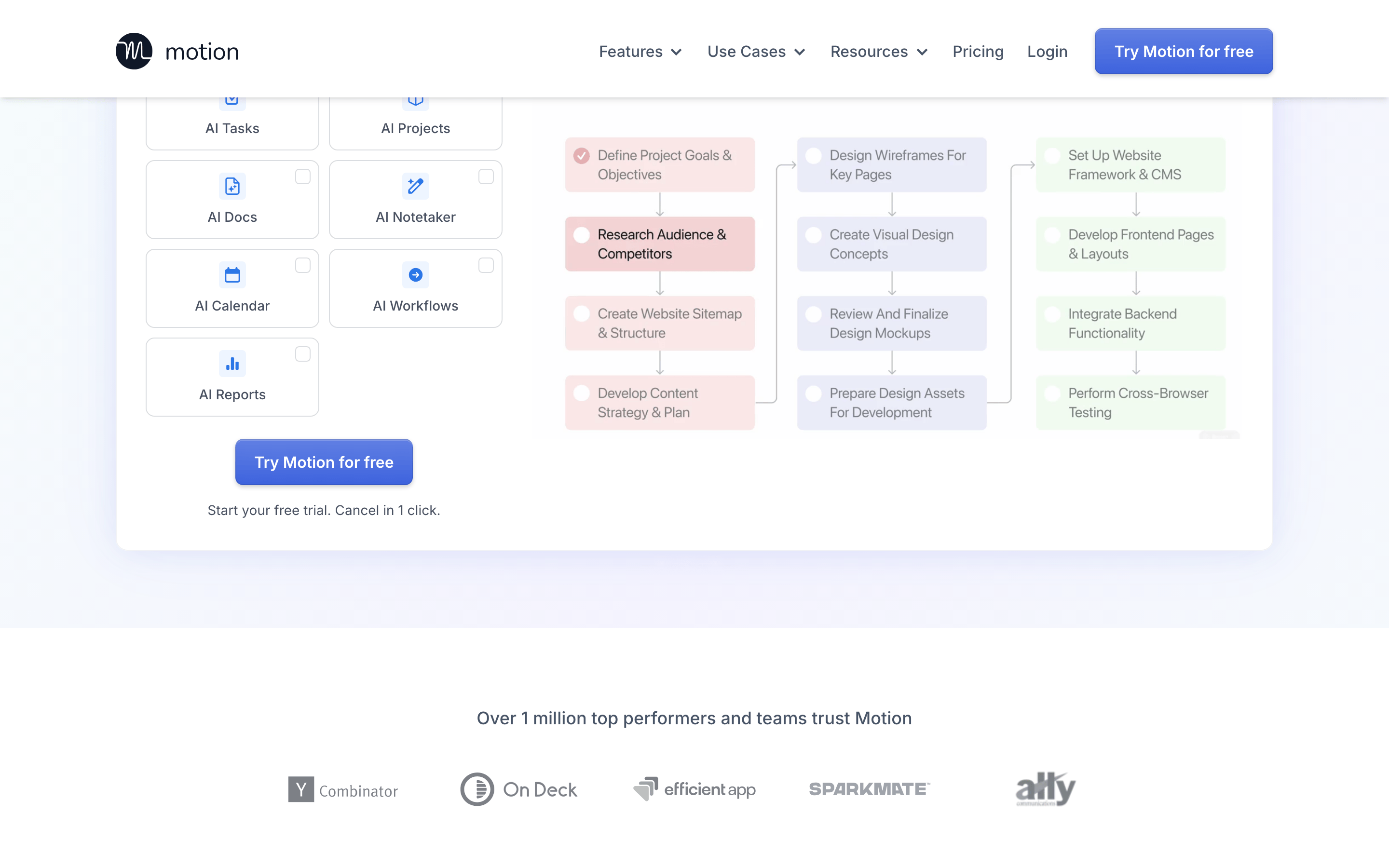Click the motion wordmark text
The height and width of the screenshot is (868, 1389).
coord(202,52)
